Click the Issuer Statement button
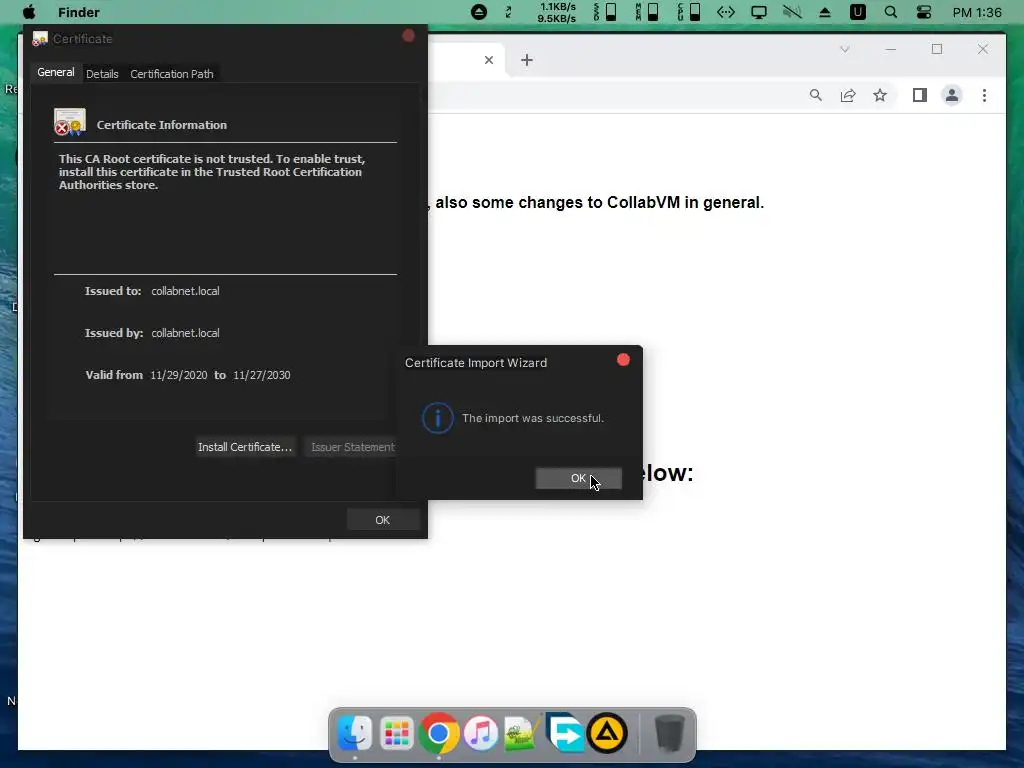The height and width of the screenshot is (768, 1024). click(351, 447)
